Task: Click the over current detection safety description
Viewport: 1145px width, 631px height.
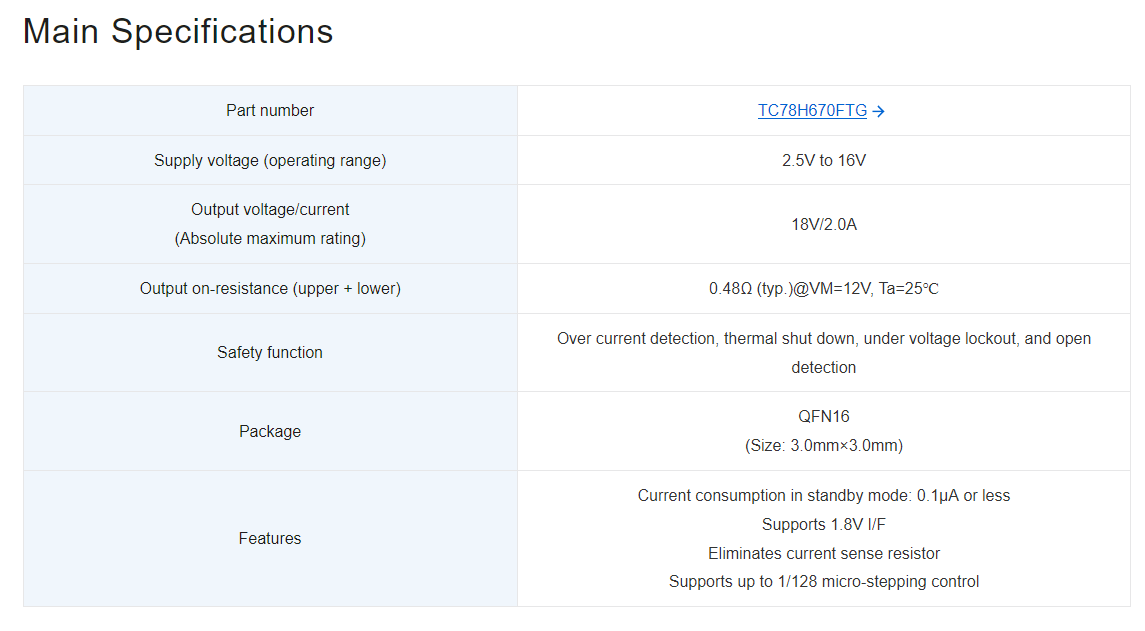Action: click(824, 353)
